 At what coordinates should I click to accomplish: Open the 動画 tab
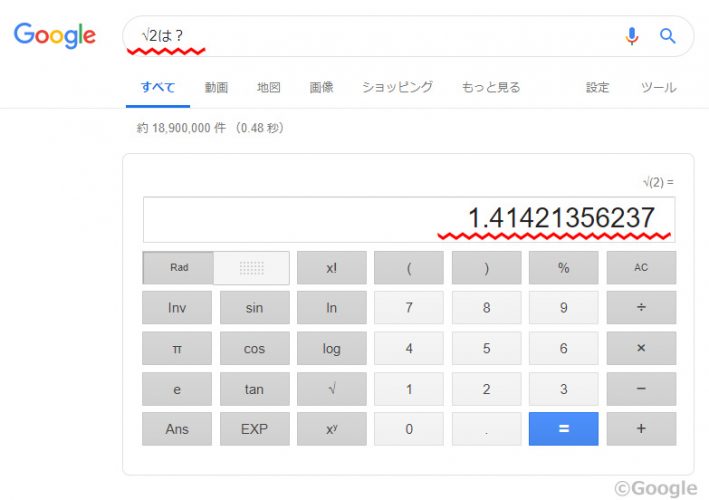coord(216,87)
